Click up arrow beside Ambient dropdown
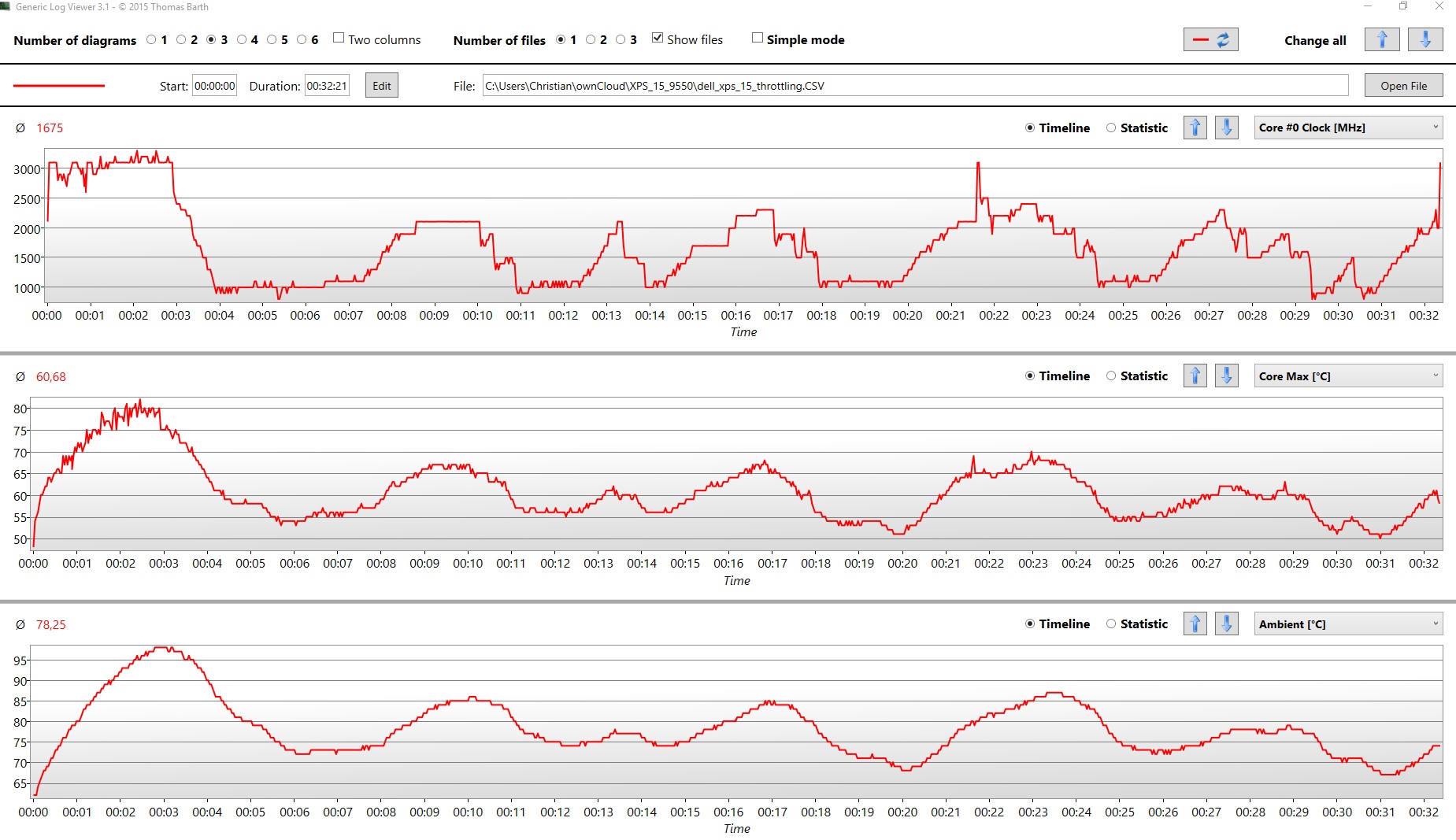 pyautogui.click(x=1195, y=624)
